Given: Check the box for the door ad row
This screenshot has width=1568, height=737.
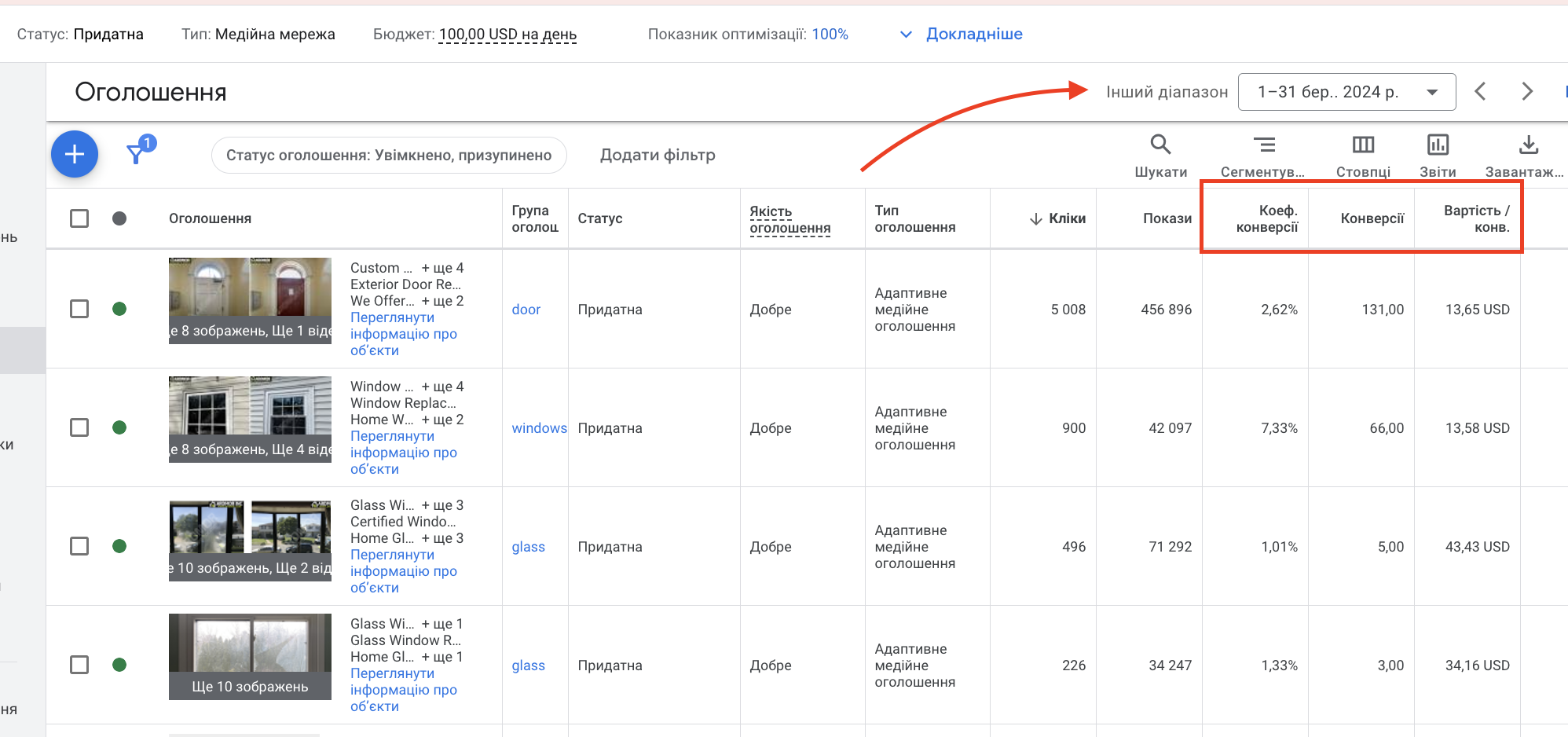Looking at the screenshot, I should tap(79, 309).
